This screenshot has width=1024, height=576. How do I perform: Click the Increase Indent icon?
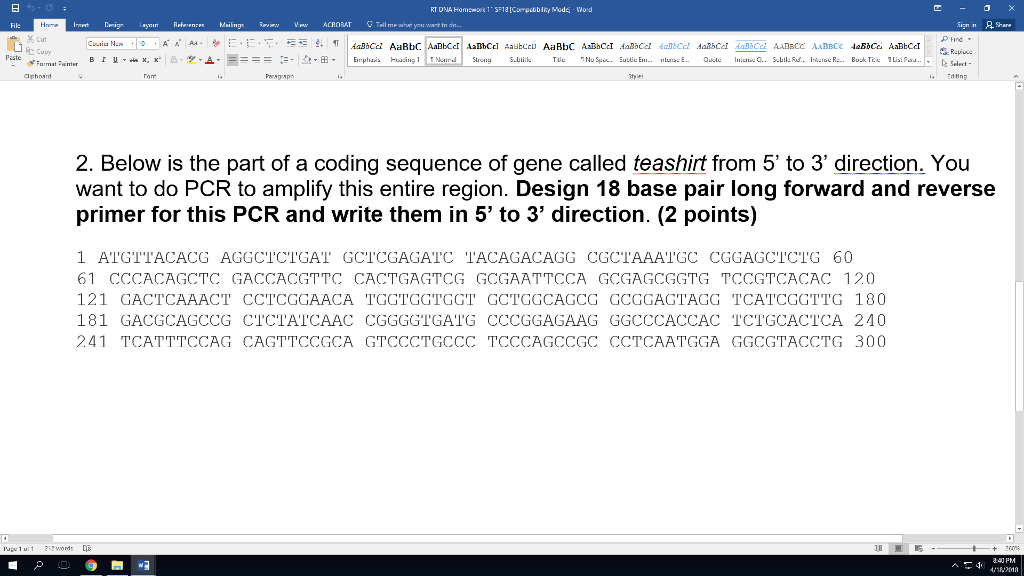pos(303,44)
